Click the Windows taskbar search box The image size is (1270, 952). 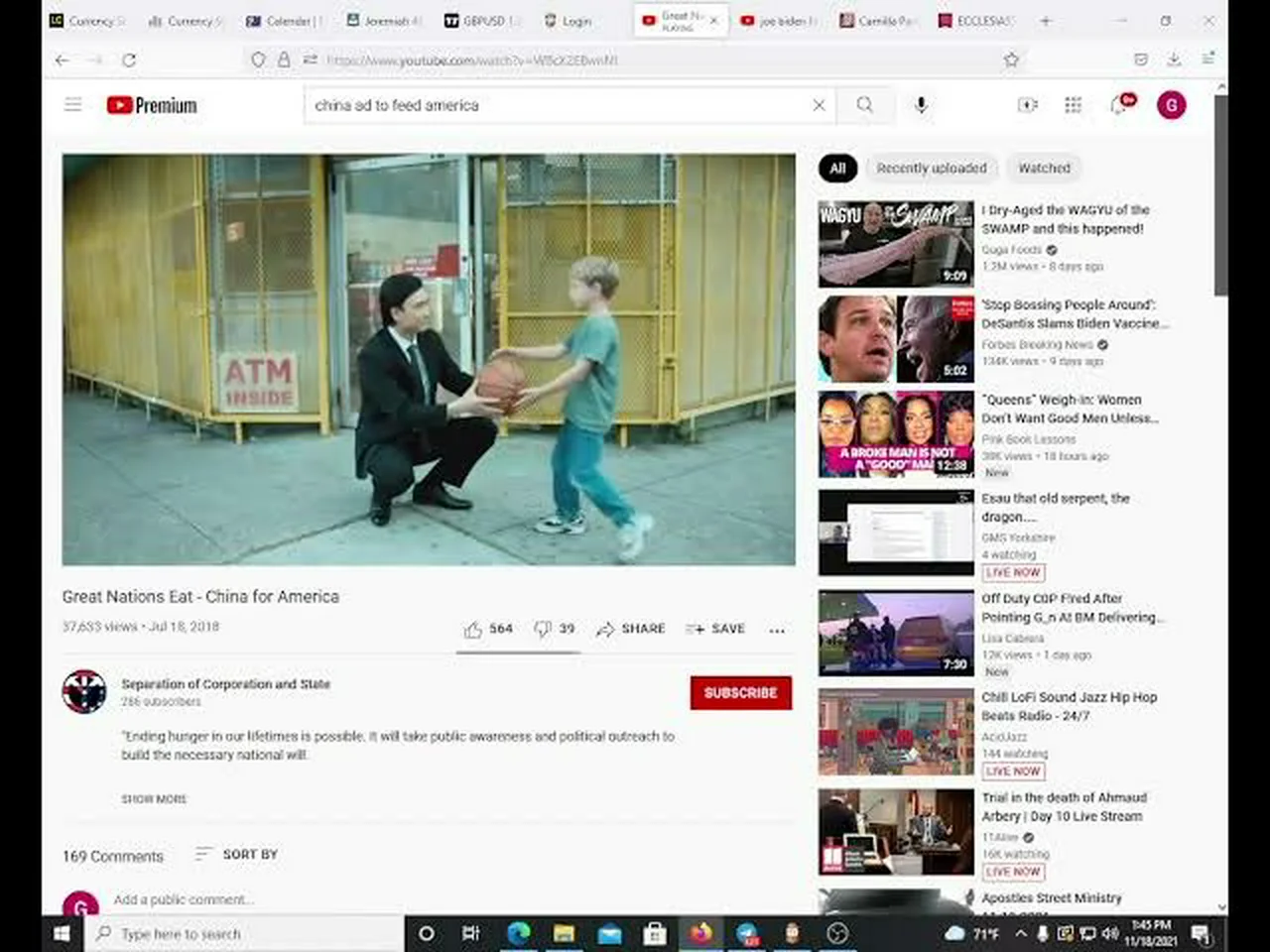tap(244, 933)
